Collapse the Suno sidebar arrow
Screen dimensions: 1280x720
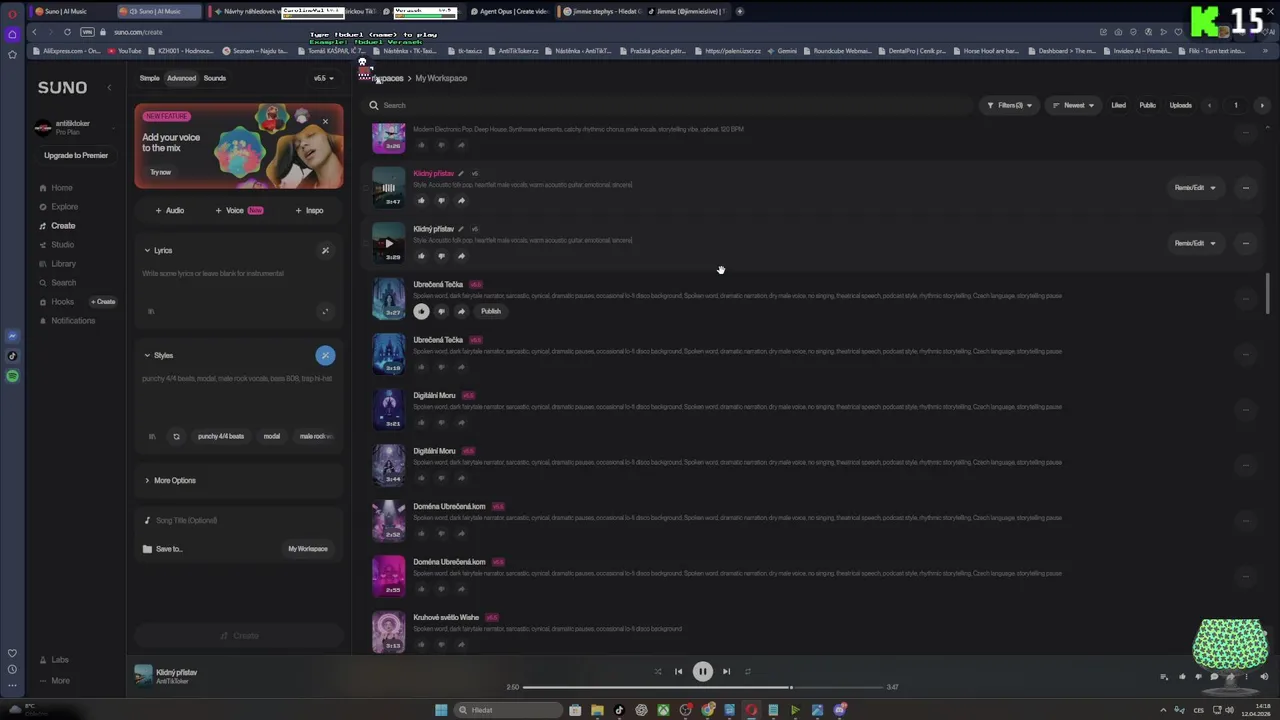tap(110, 88)
